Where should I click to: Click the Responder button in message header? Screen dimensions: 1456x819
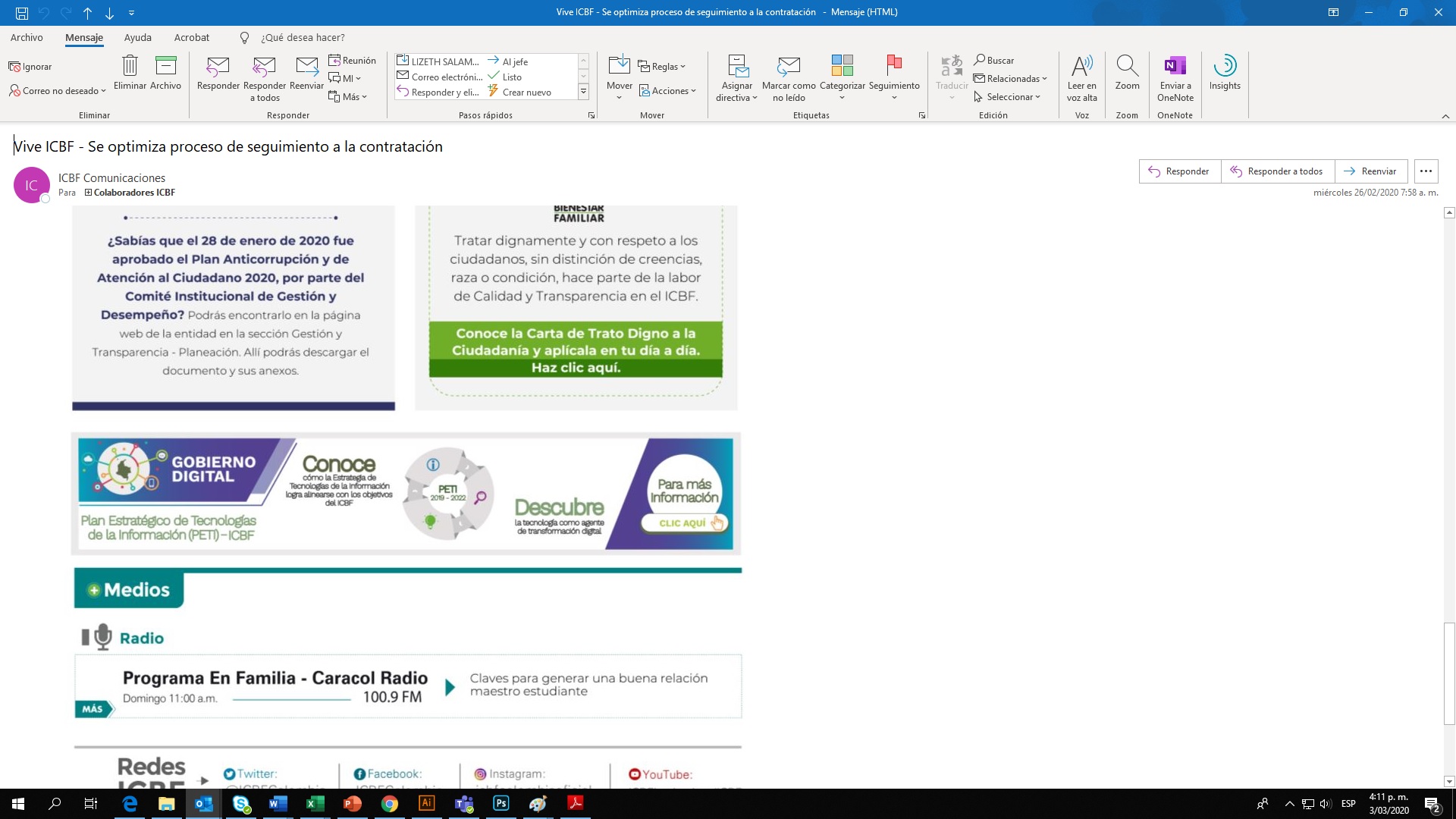(x=1179, y=171)
